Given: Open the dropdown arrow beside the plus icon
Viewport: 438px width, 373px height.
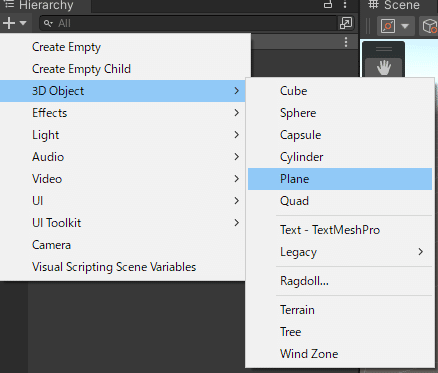Looking at the screenshot, I should (x=23, y=23).
